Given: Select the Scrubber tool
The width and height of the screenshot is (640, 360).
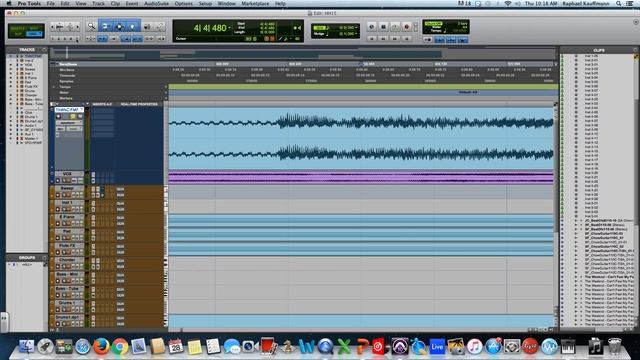Looking at the screenshot, I should pyautogui.click(x=147, y=27).
